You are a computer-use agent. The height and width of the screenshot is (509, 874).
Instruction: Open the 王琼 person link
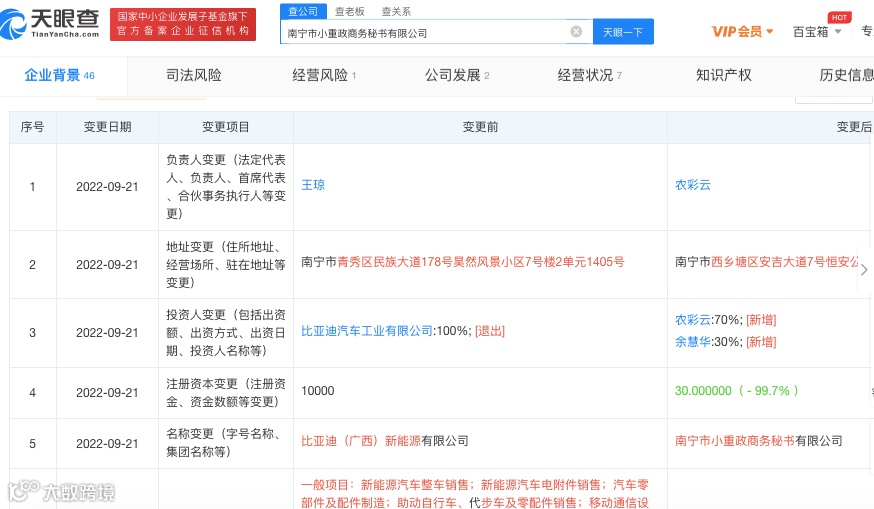[x=313, y=185]
